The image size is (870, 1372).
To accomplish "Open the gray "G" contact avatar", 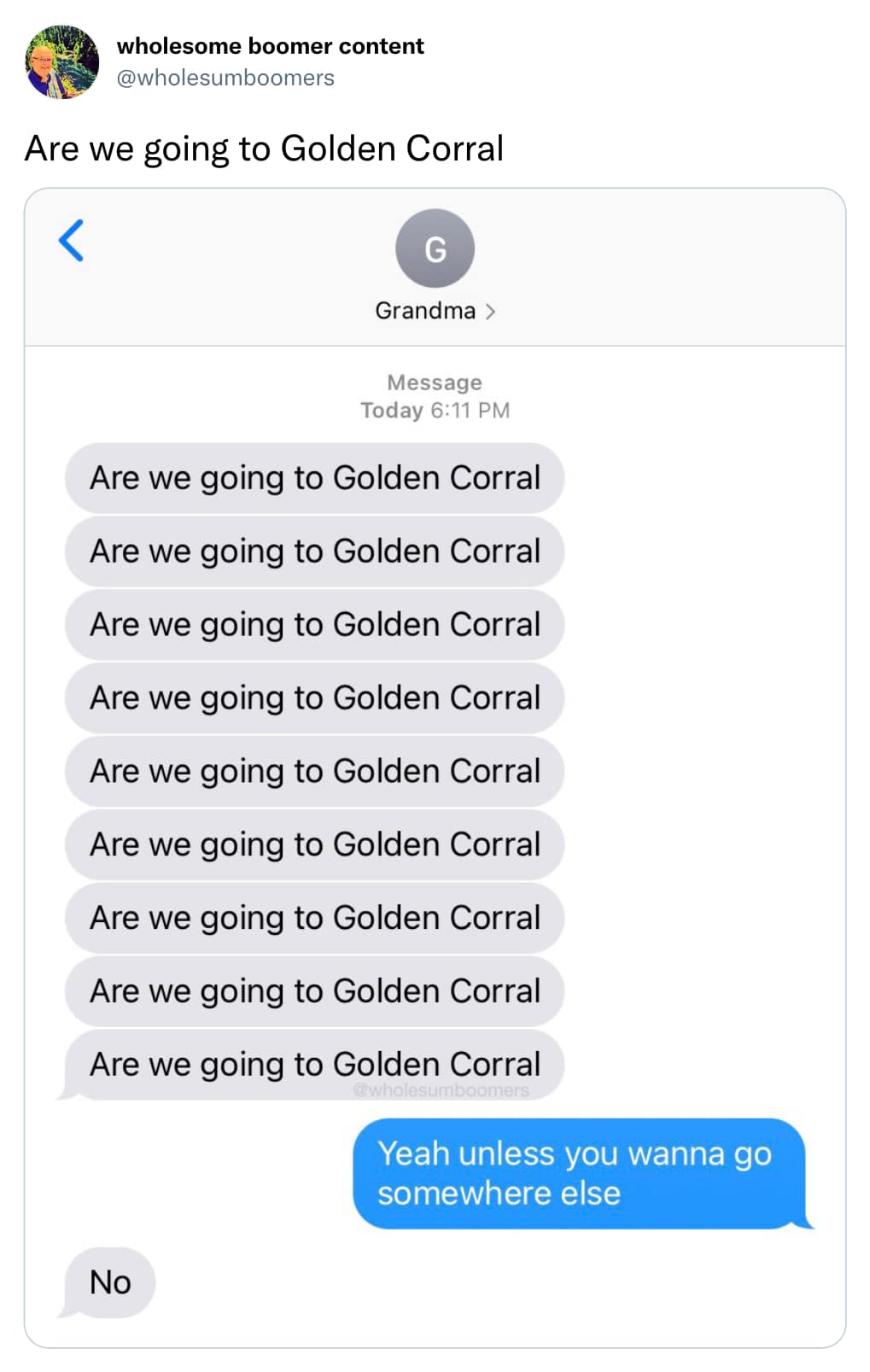I will click(435, 248).
